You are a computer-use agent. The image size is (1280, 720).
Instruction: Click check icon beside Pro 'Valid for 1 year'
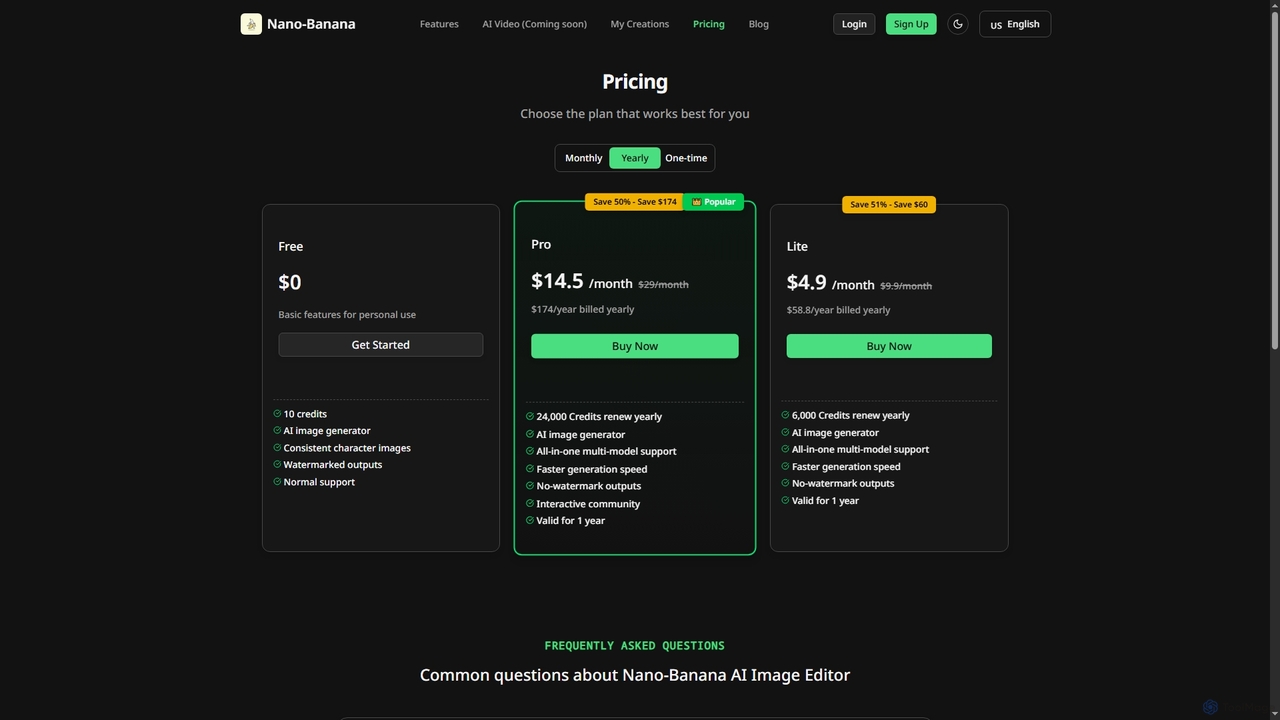pos(530,521)
